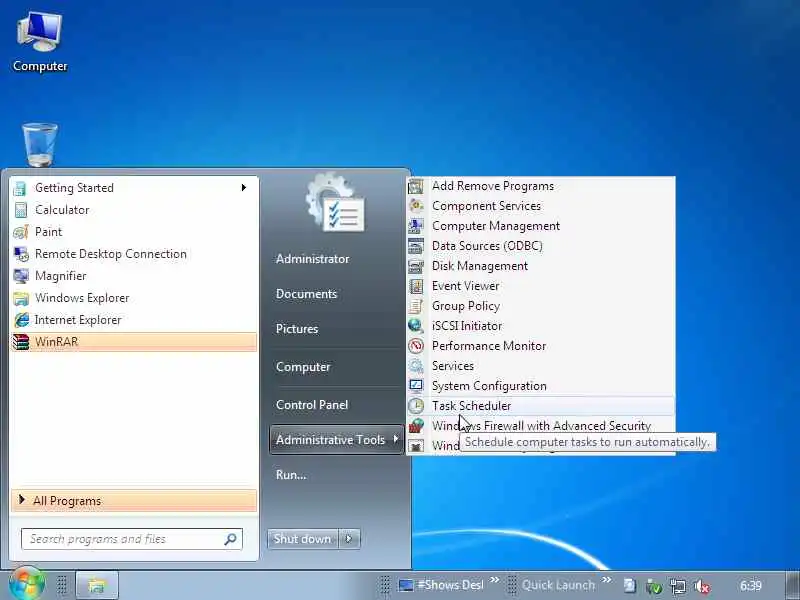800x600 pixels.
Task: Click the Data Sources (ODBC) icon
Action: [x=416, y=246]
